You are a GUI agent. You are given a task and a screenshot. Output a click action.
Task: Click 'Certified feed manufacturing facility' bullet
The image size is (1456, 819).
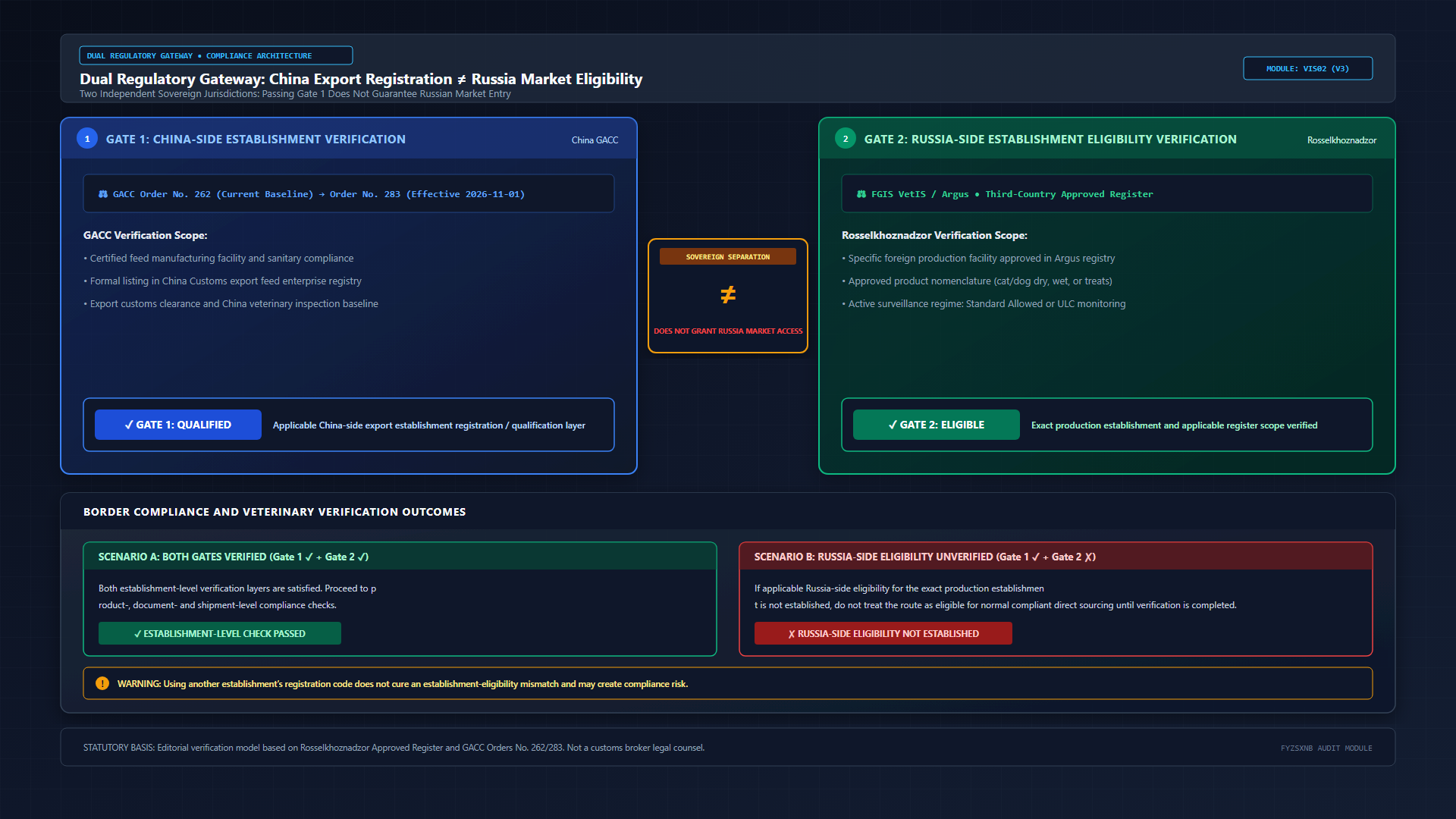click(218, 259)
